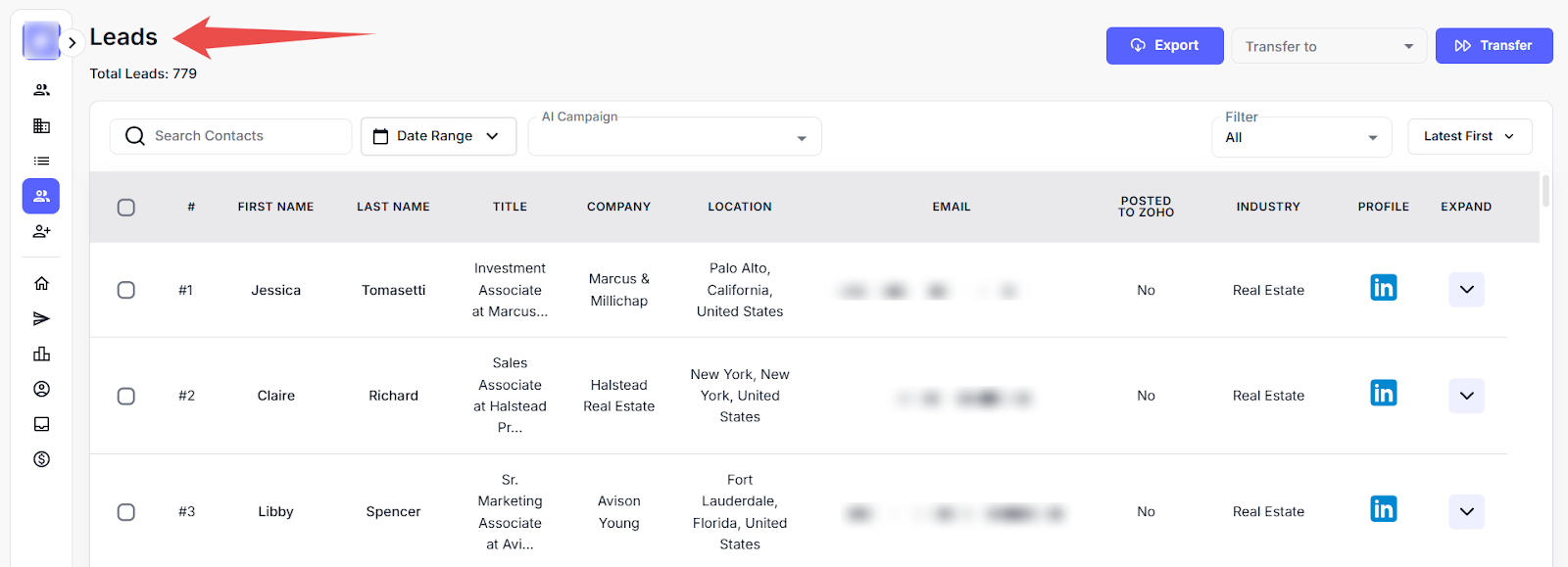Open Jessica Tomasetti's LinkedIn profile icon
The height and width of the screenshot is (567, 1568).
[1383, 288]
